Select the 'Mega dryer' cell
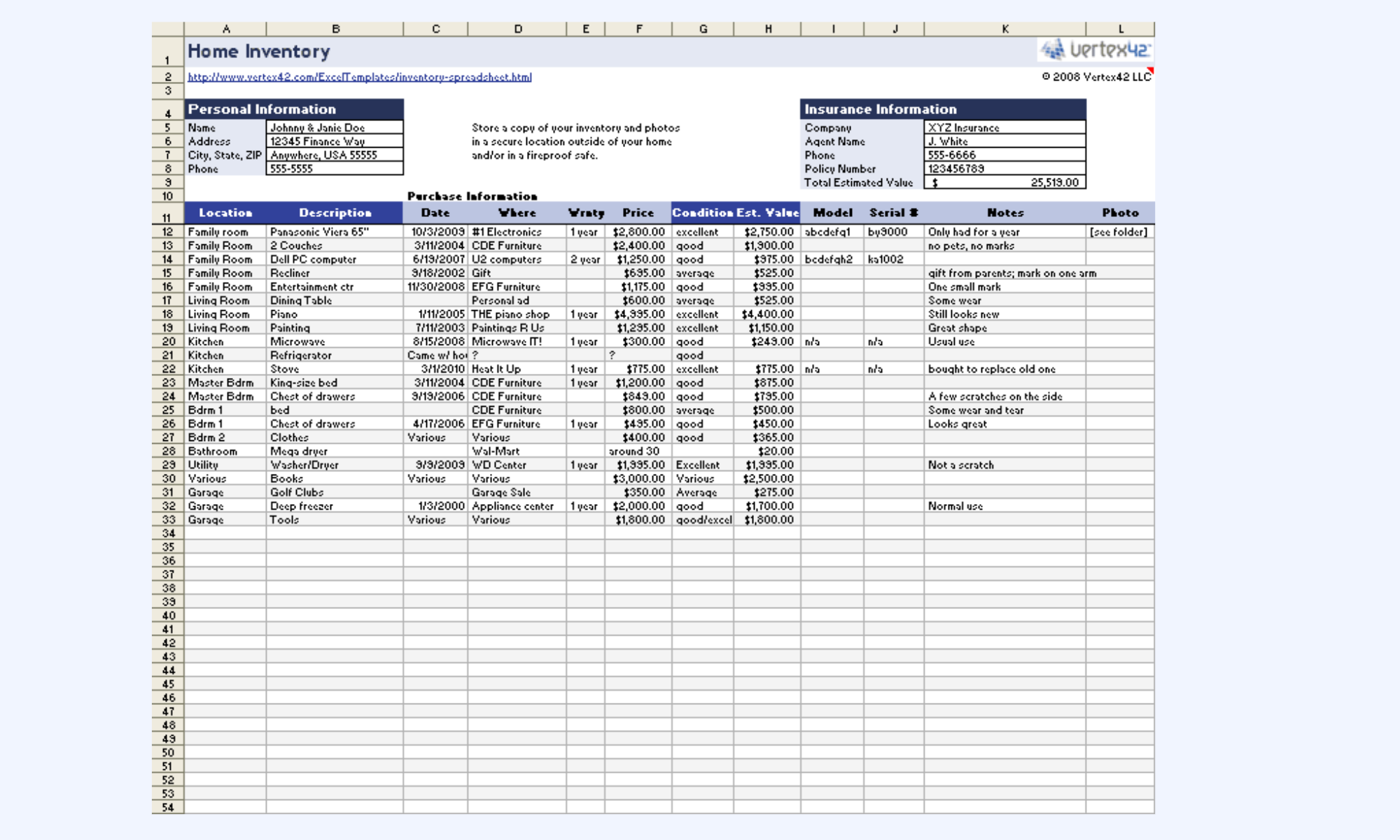The width and height of the screenshot is (1400, 840). pos(335,451)
